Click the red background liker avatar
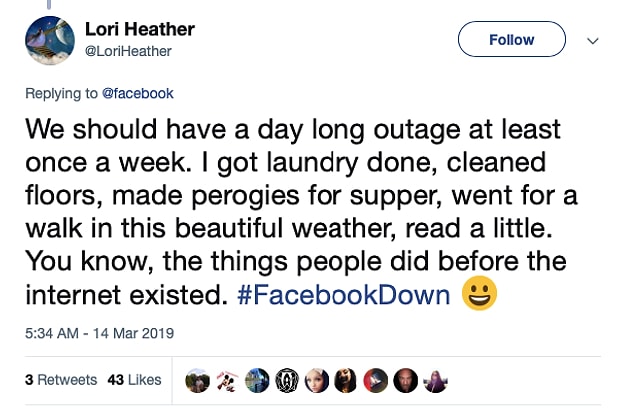Image resolution: width=635 pixels, height=410 pixels. tap(376, 380)
